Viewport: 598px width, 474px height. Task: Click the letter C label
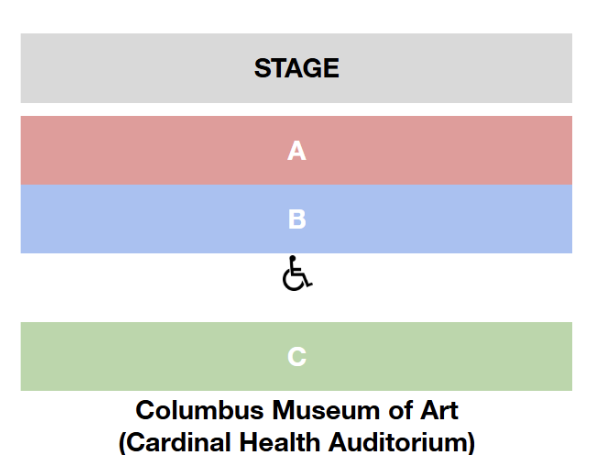pos(297,357)
